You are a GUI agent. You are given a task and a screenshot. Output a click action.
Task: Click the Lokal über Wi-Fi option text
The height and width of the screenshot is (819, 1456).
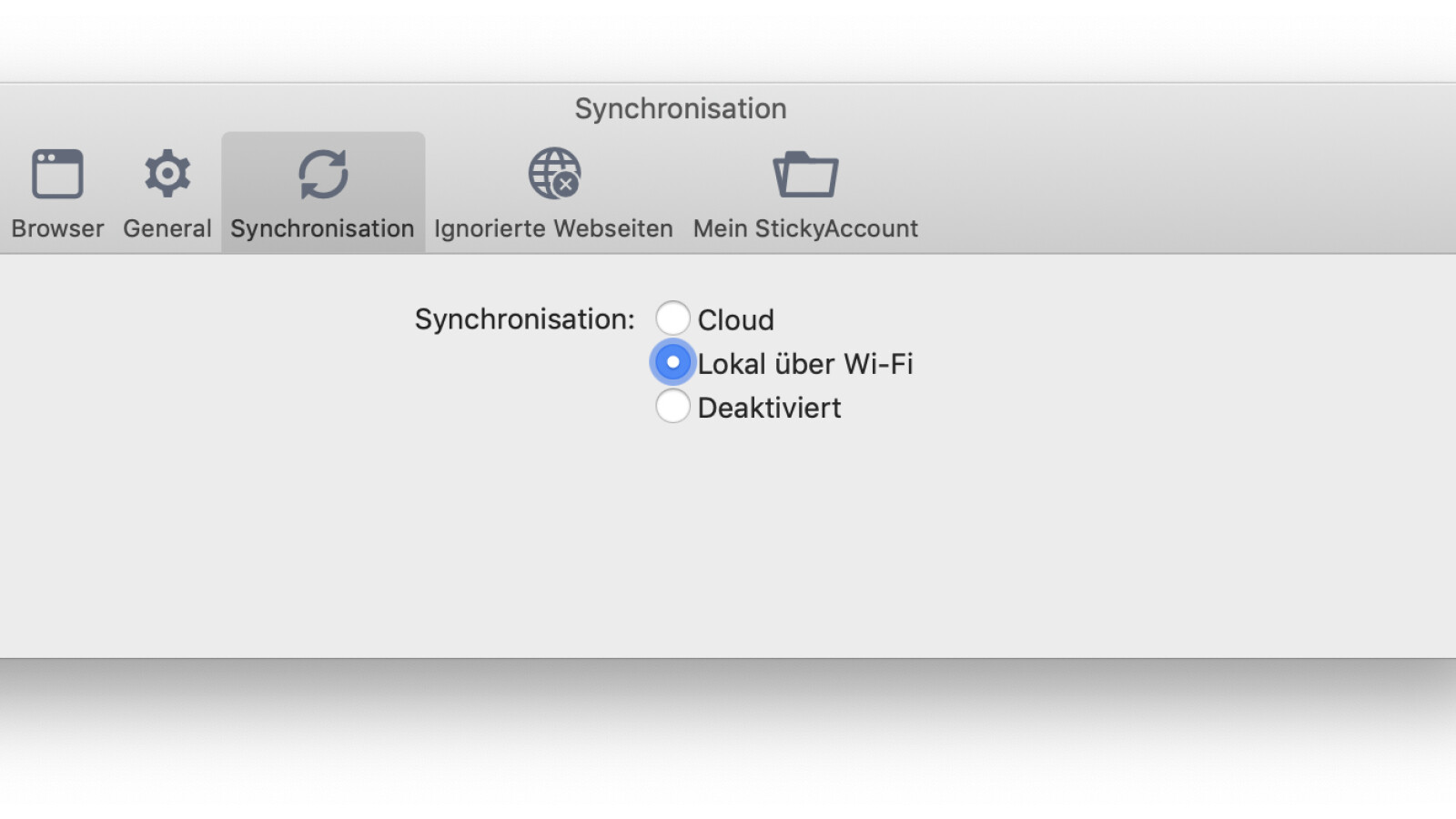[x=804, y=364]
